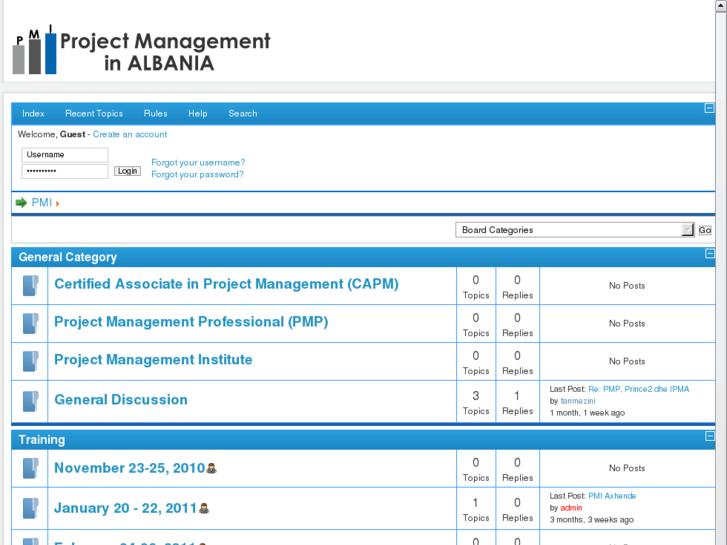Open last post PMI Axhende

(612, 496)
